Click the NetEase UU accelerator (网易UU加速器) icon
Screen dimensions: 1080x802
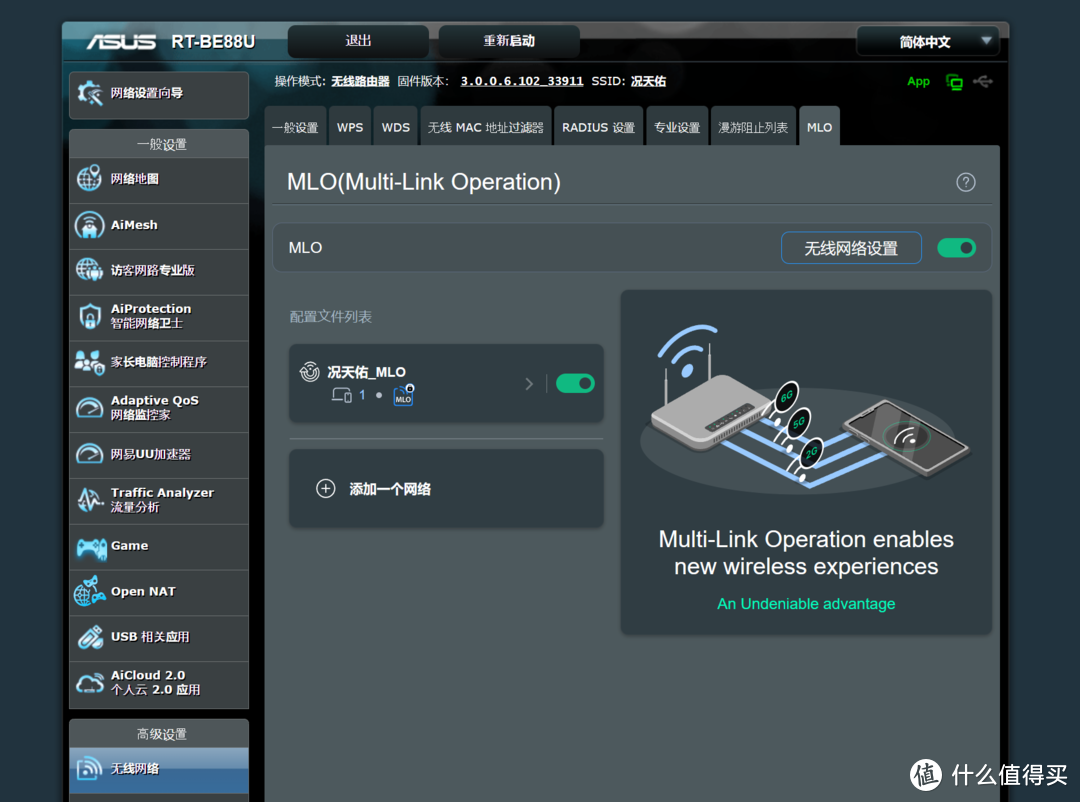tap(90, 454)
